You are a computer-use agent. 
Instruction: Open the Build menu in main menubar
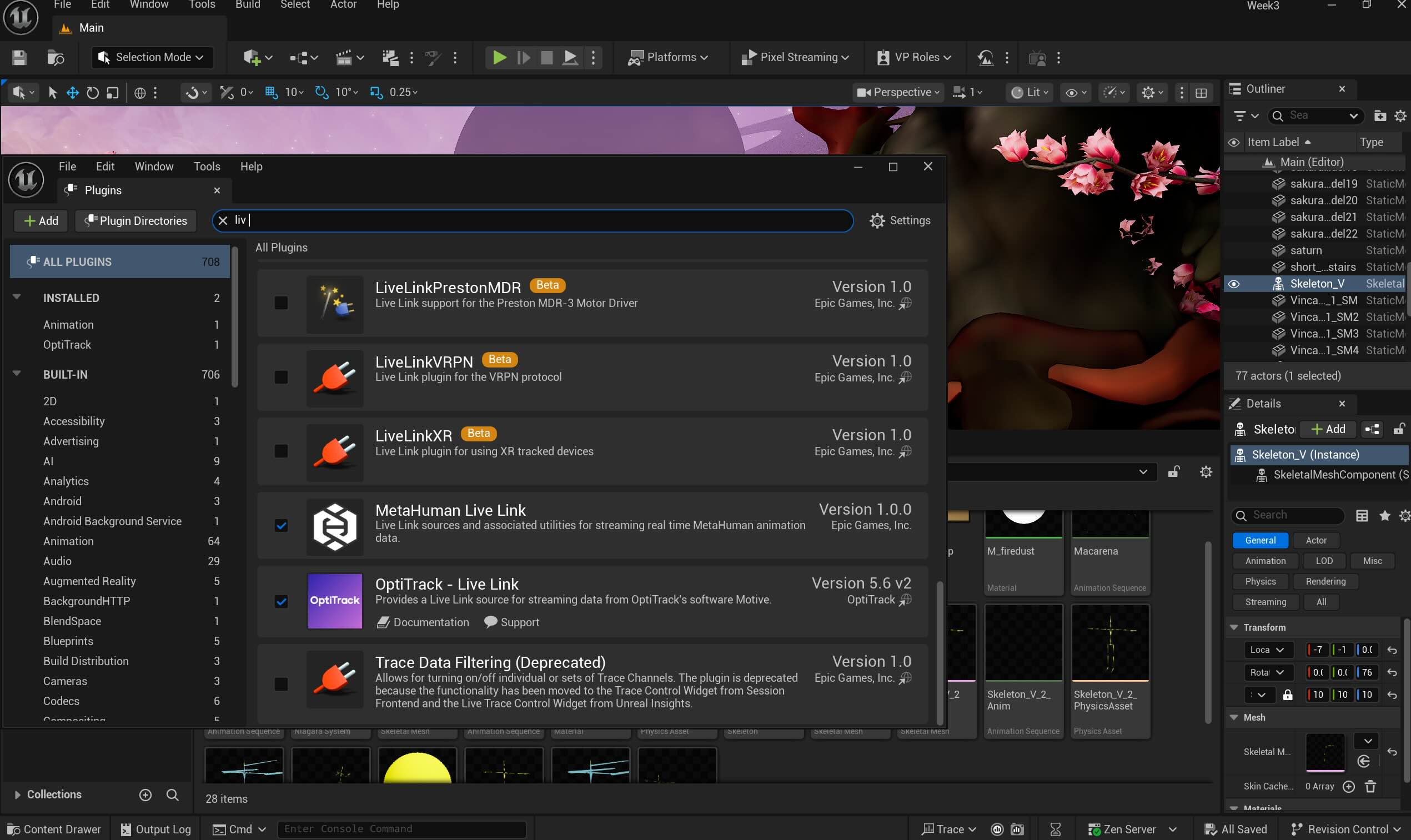(247, 4)
